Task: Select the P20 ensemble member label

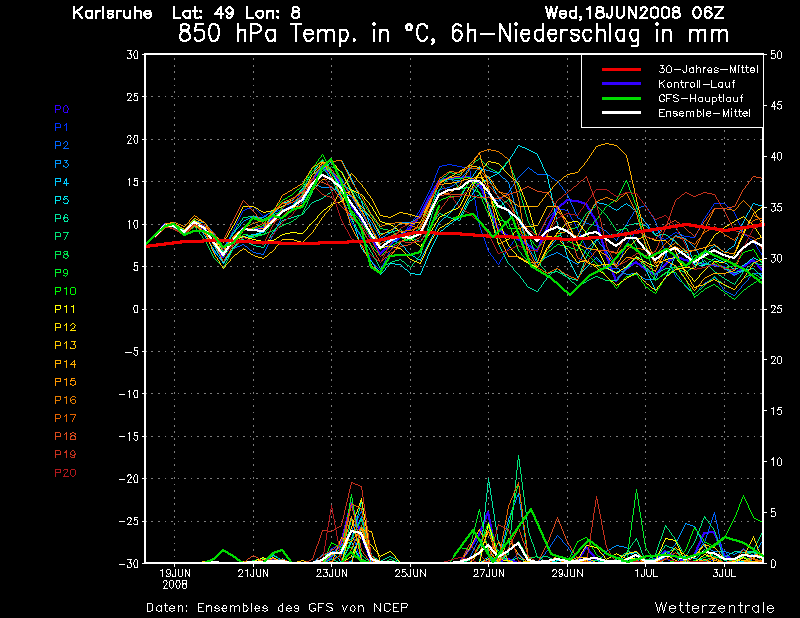Action: [x=64, y=472]
